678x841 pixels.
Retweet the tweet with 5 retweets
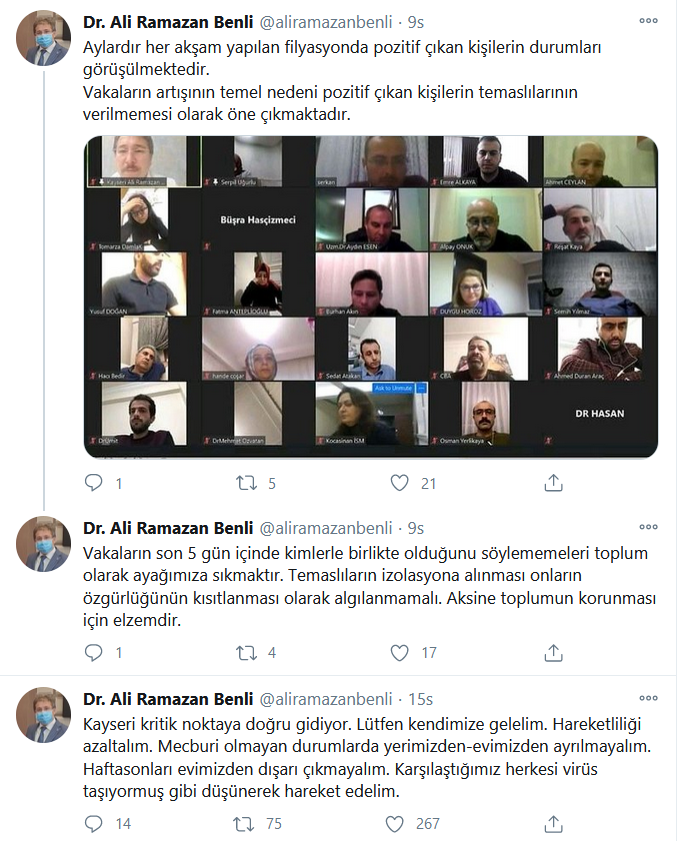[x=247, y=483]
